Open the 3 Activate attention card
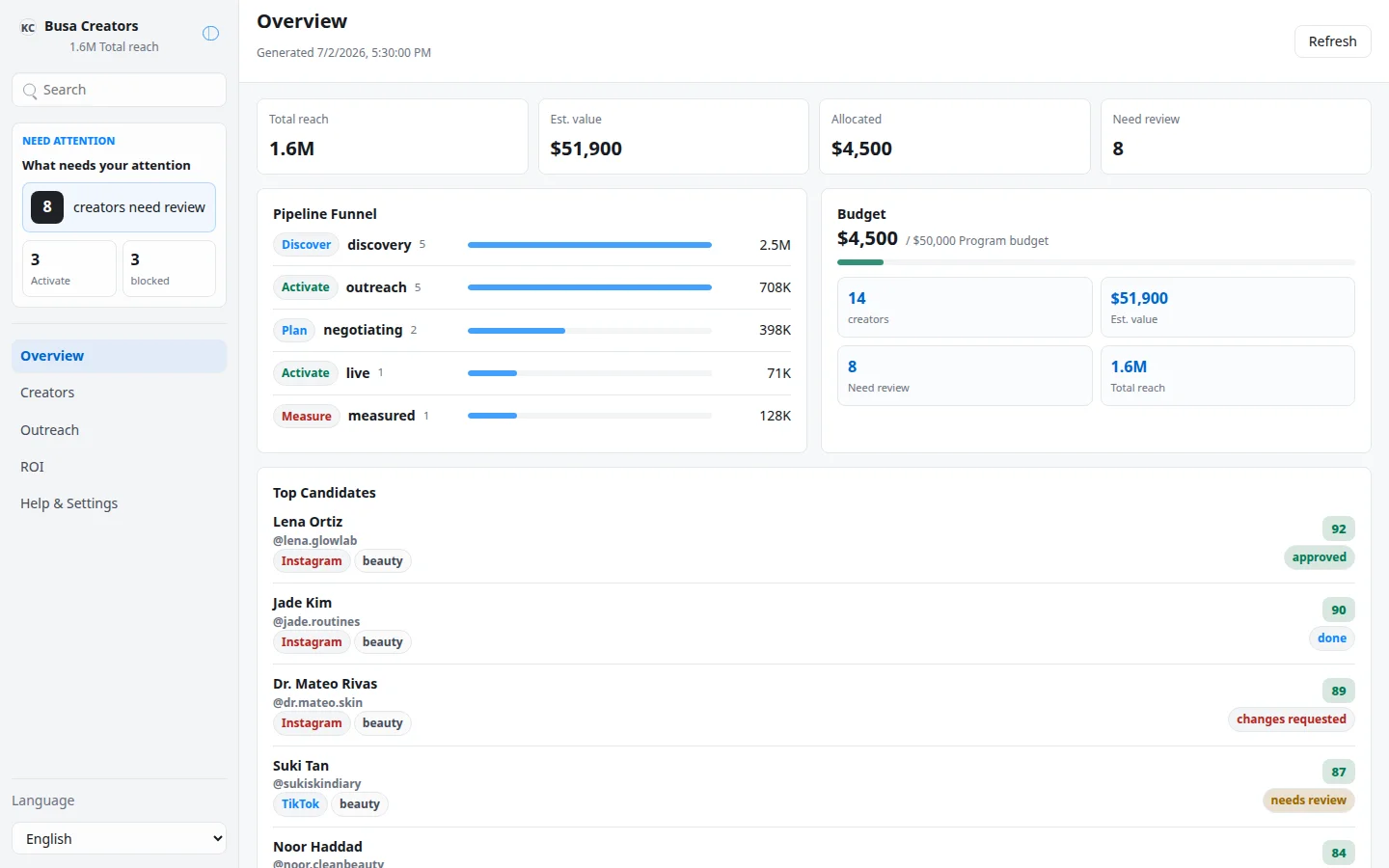The height and width of the screenshot is (868, 1389). click(69, 268)
